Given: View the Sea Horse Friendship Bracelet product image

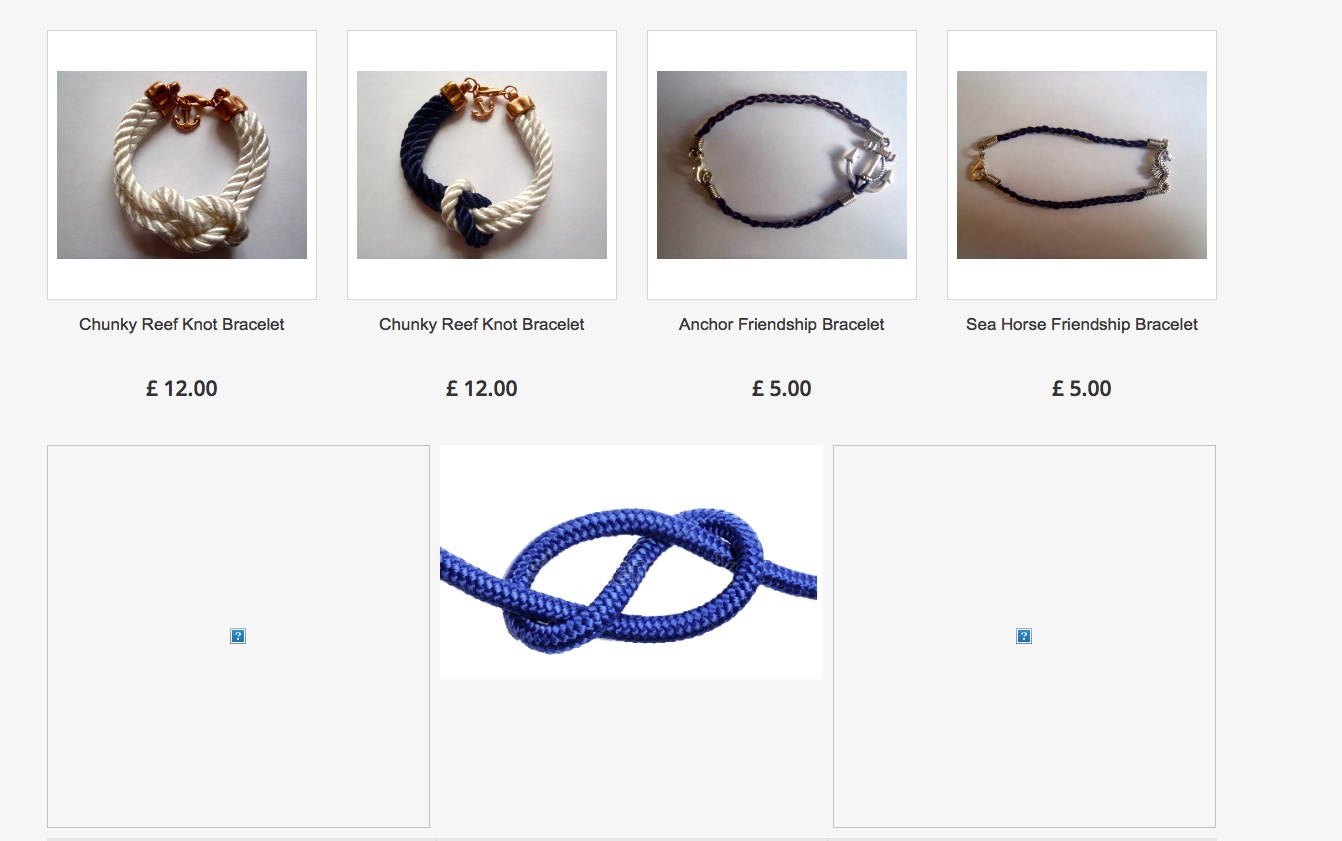Looking at the screenshot, I should point(1082,165).
